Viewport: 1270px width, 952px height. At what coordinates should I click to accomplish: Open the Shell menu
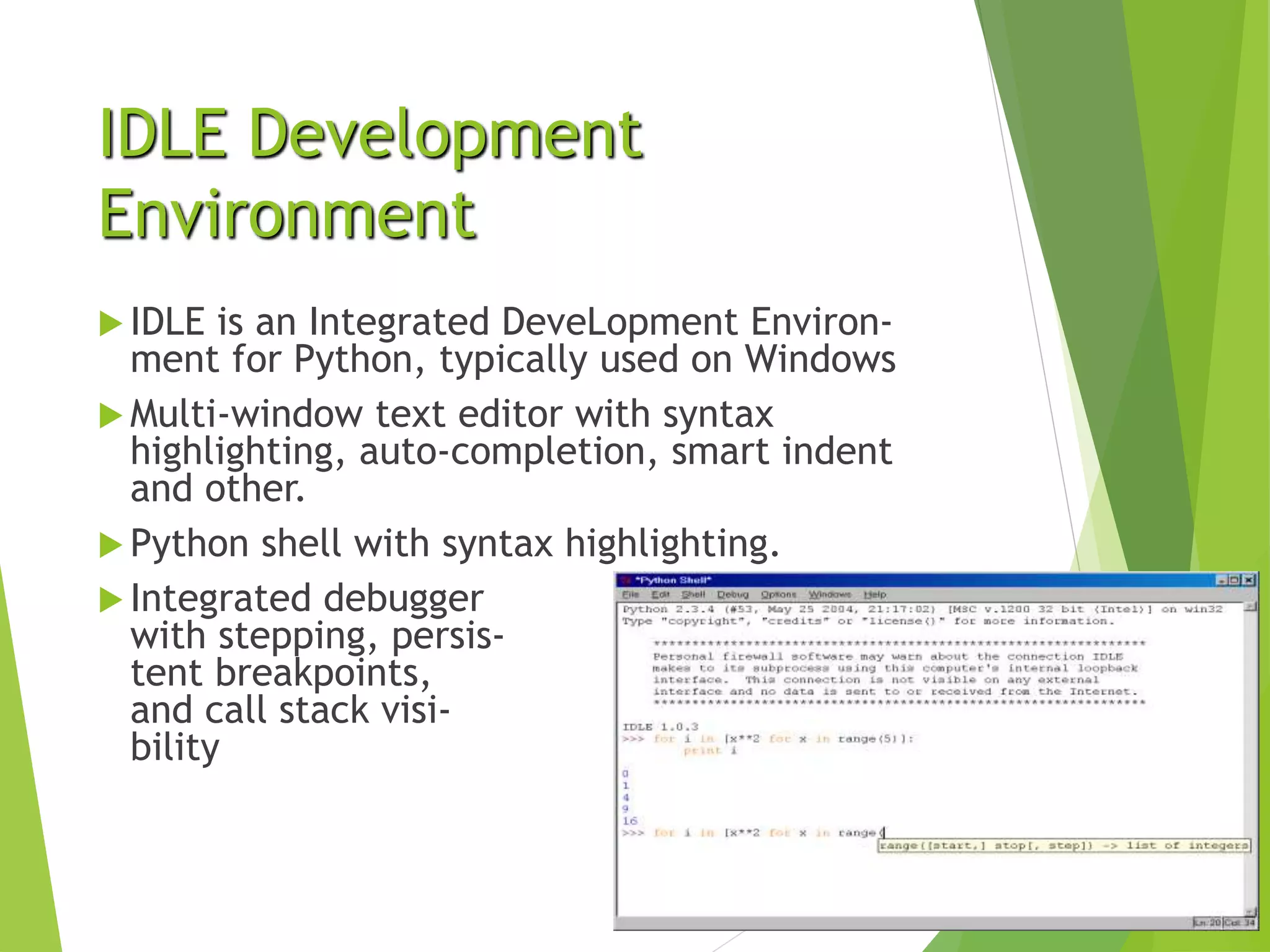pyautogui.click(x=693, y=594)
